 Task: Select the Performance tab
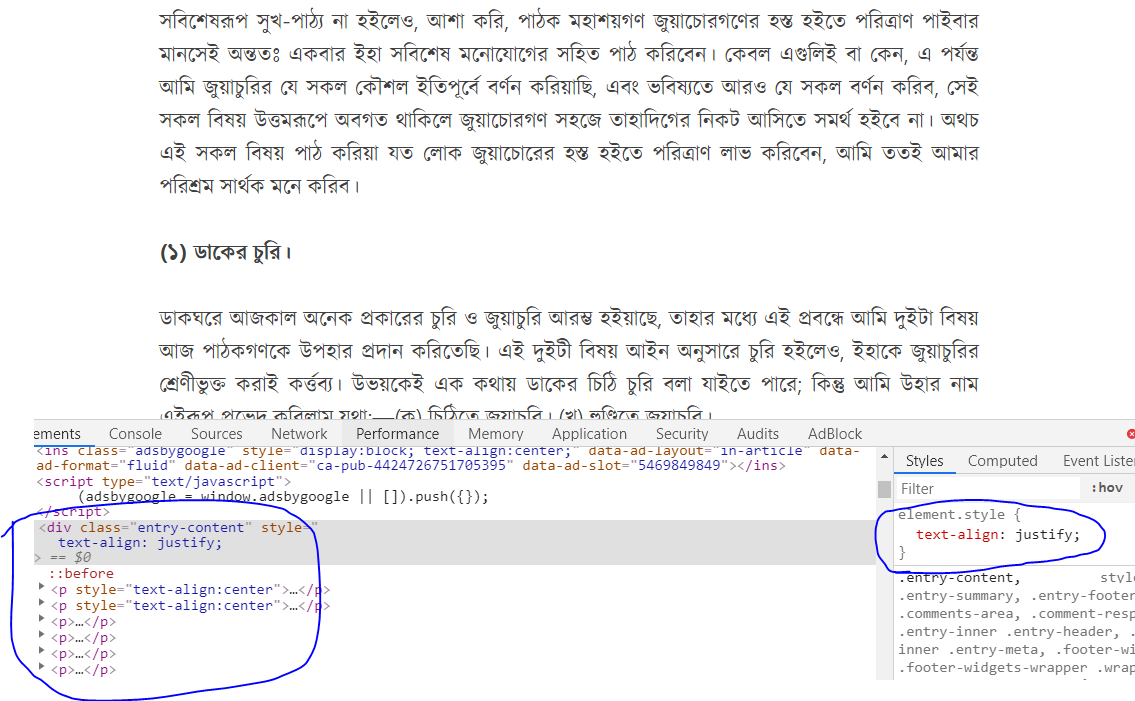click(397, 434)
